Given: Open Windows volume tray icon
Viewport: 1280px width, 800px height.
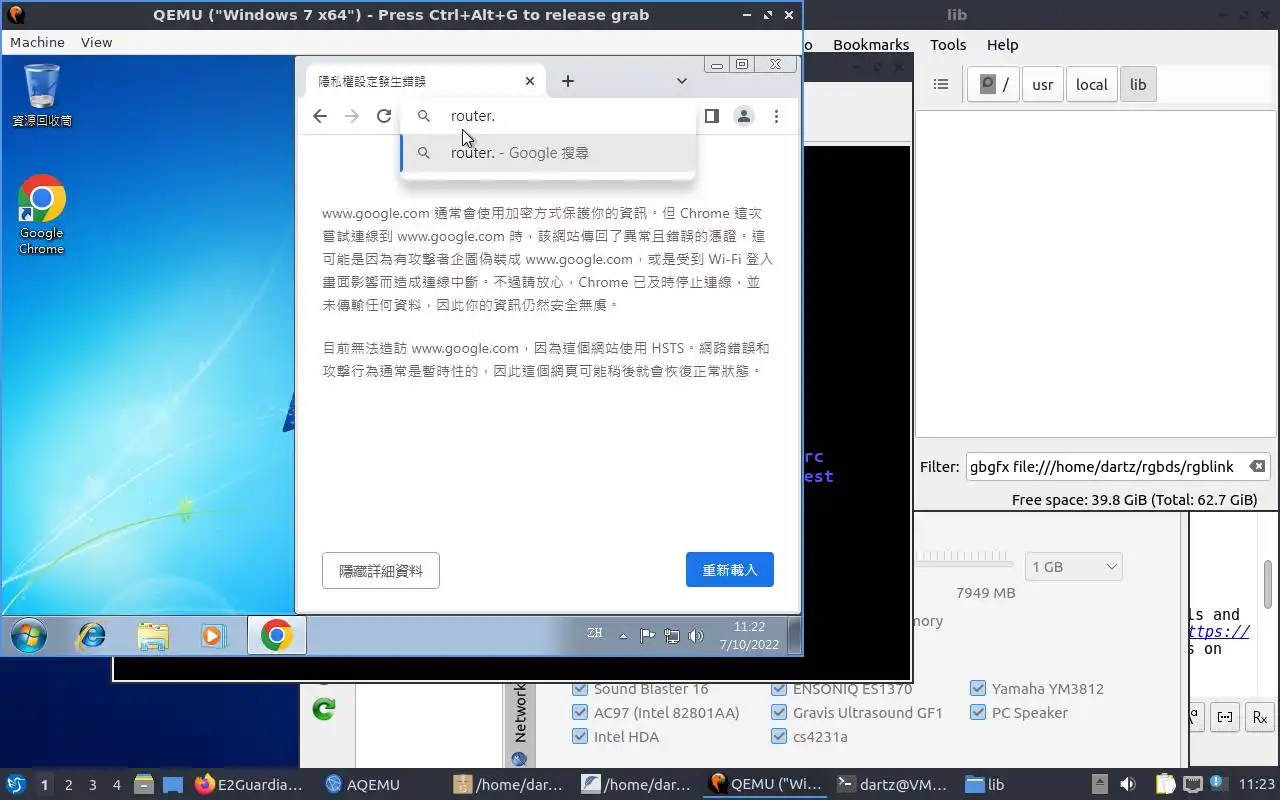Looking at the screenshot, I should (x=696, y=636).
